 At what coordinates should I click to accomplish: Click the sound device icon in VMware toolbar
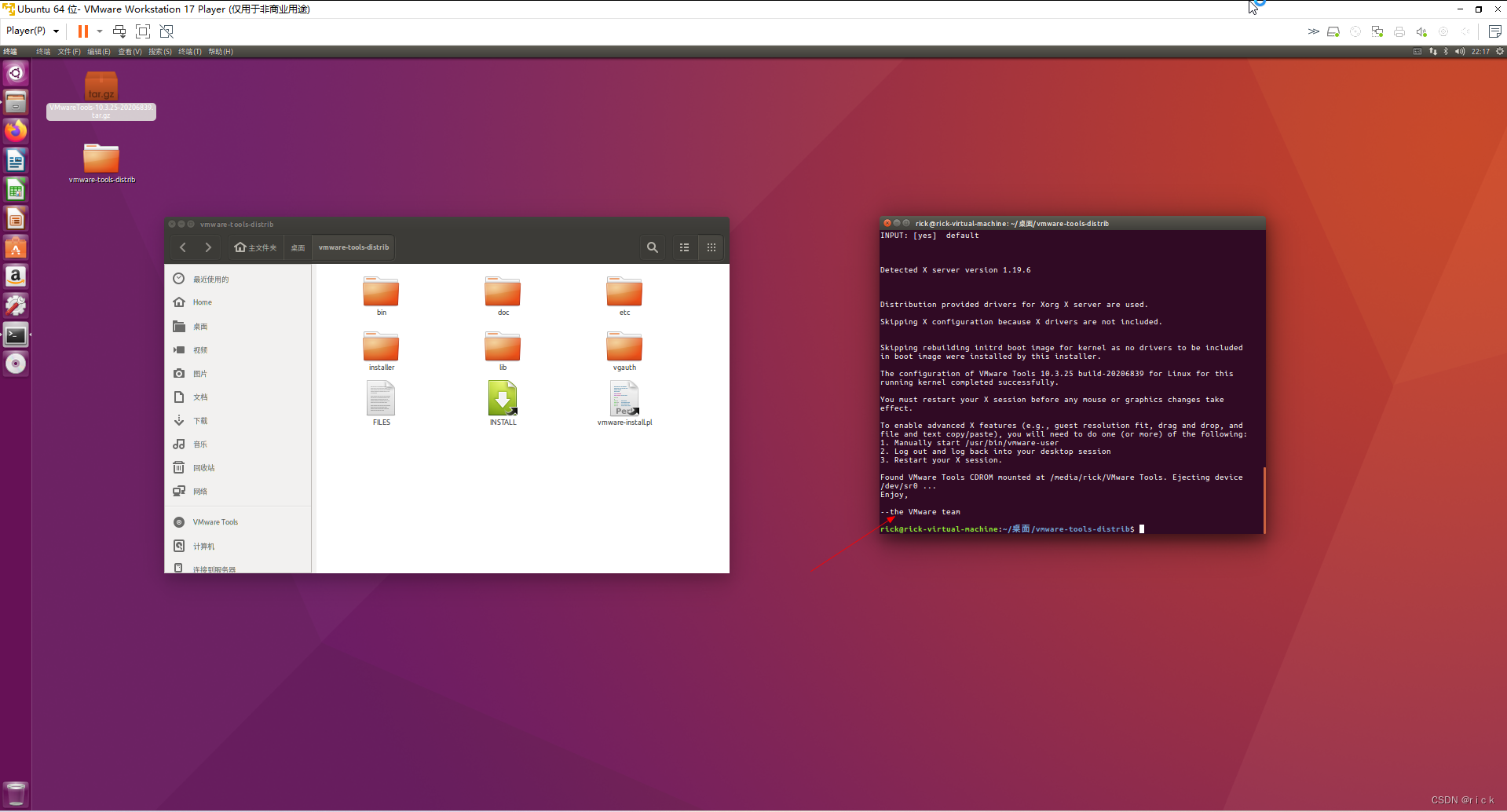1421,31
